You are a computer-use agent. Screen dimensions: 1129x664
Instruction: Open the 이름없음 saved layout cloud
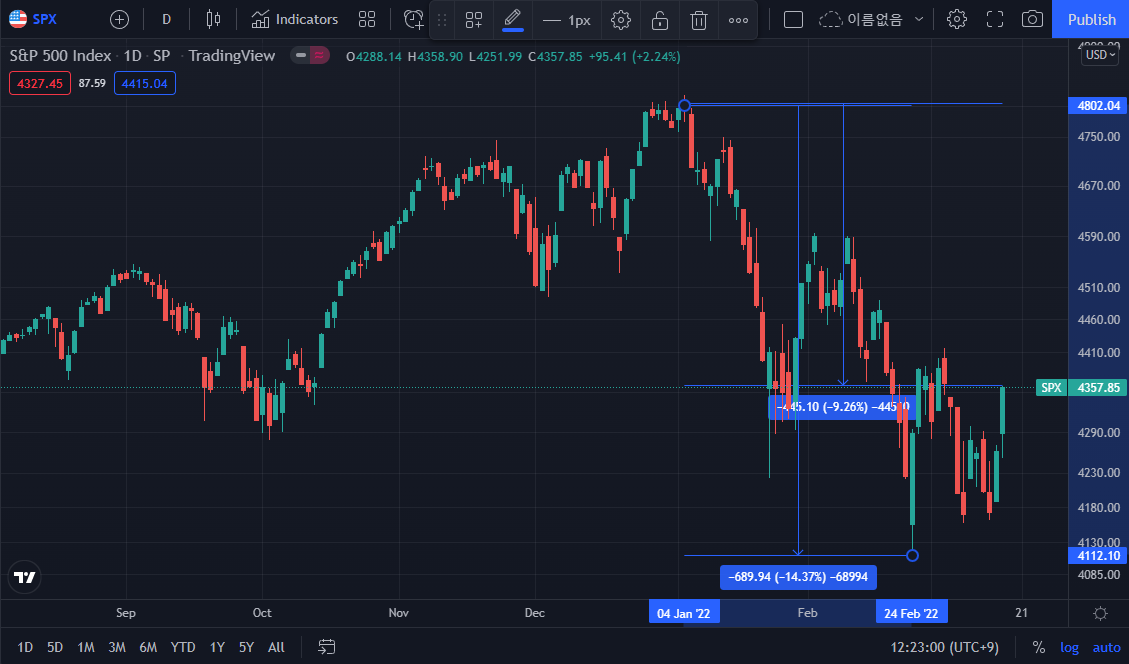pos(862,19)
